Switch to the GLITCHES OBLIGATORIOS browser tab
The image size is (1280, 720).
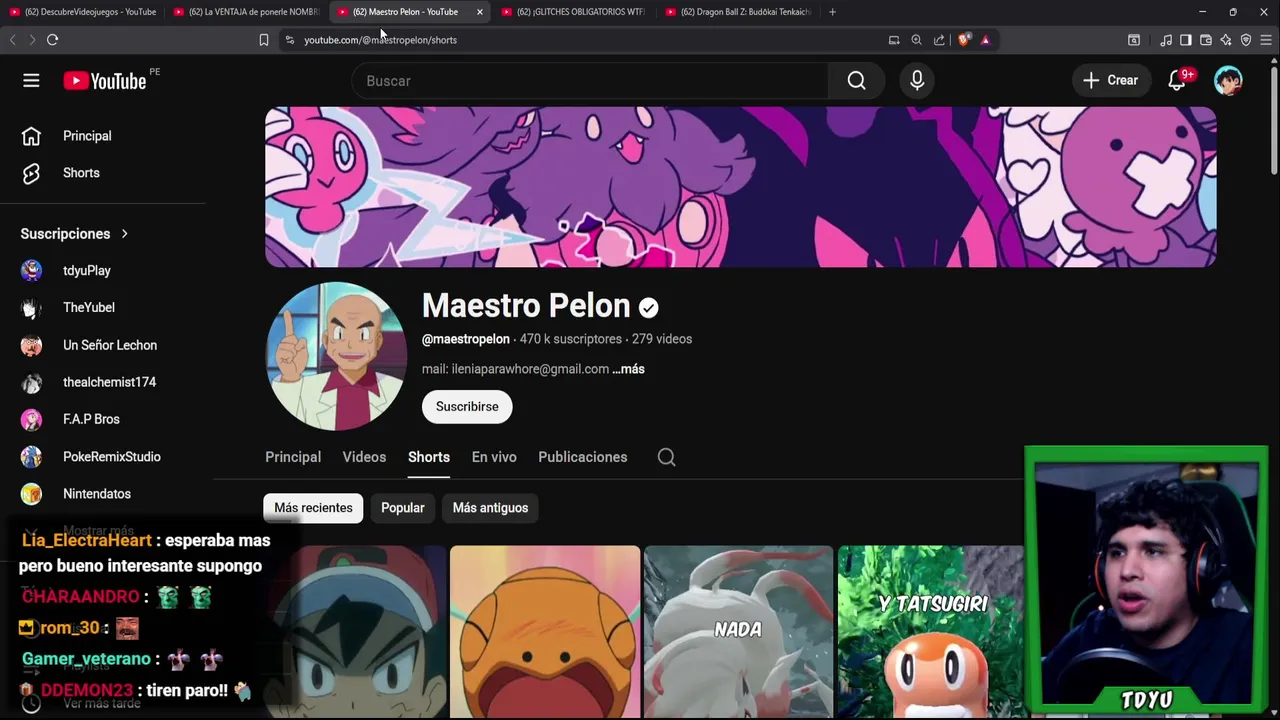pyautogui.click(x=575, y=12)
